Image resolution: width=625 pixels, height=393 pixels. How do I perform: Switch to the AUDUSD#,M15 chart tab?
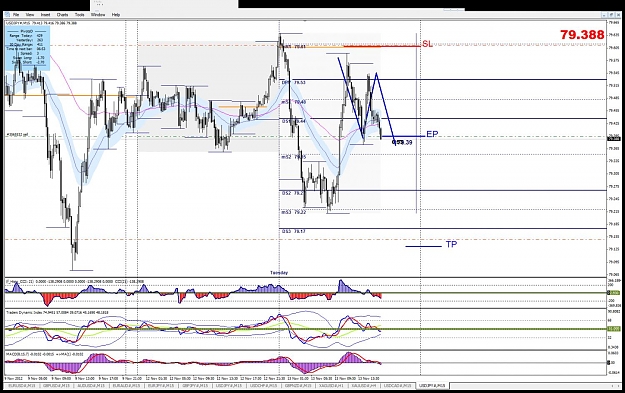pyautogui.click(x=91, y=386)
